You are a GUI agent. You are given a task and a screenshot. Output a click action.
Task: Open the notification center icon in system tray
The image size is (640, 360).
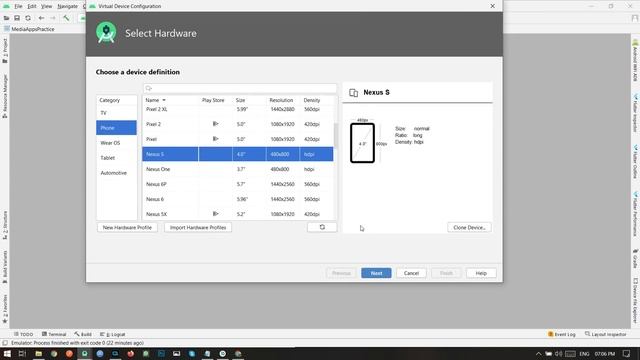point(627,353)
